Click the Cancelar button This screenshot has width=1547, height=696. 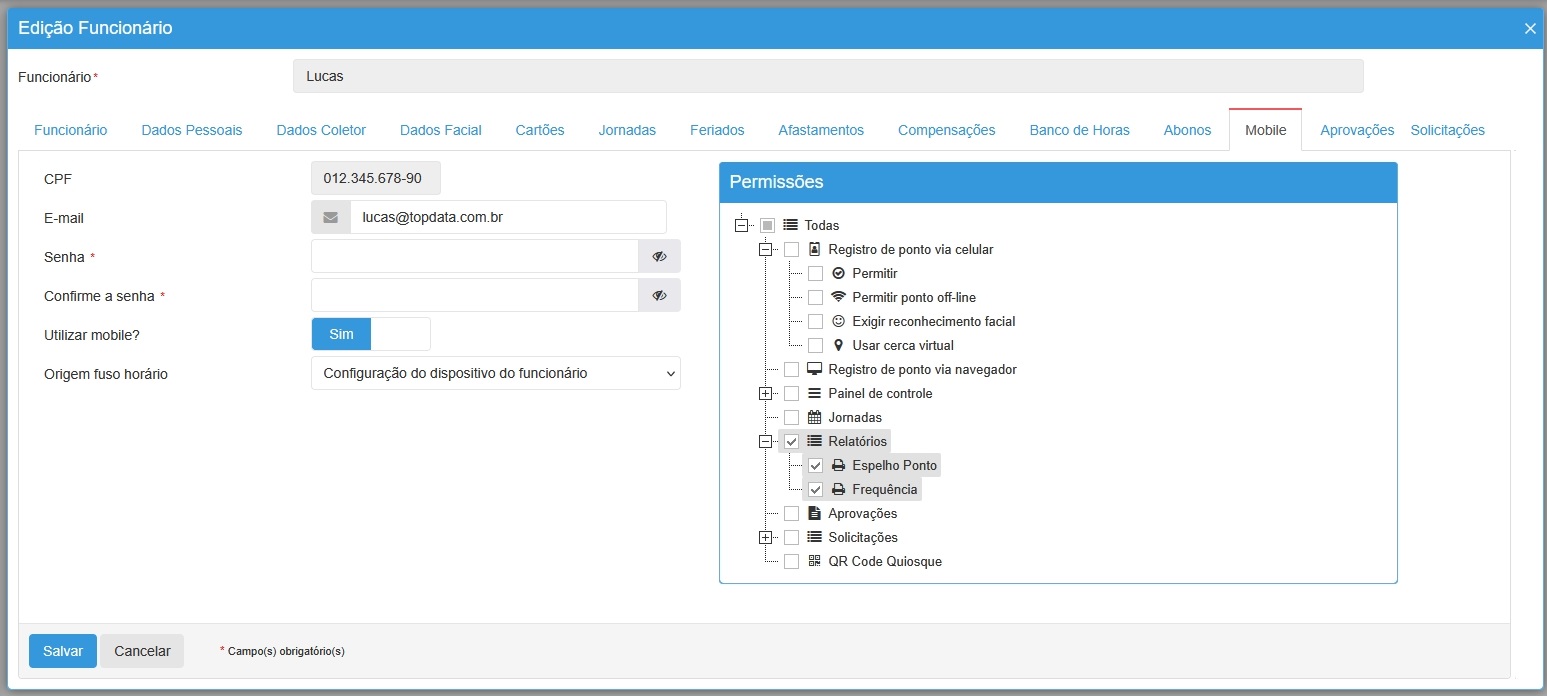(x=142, y=651)
